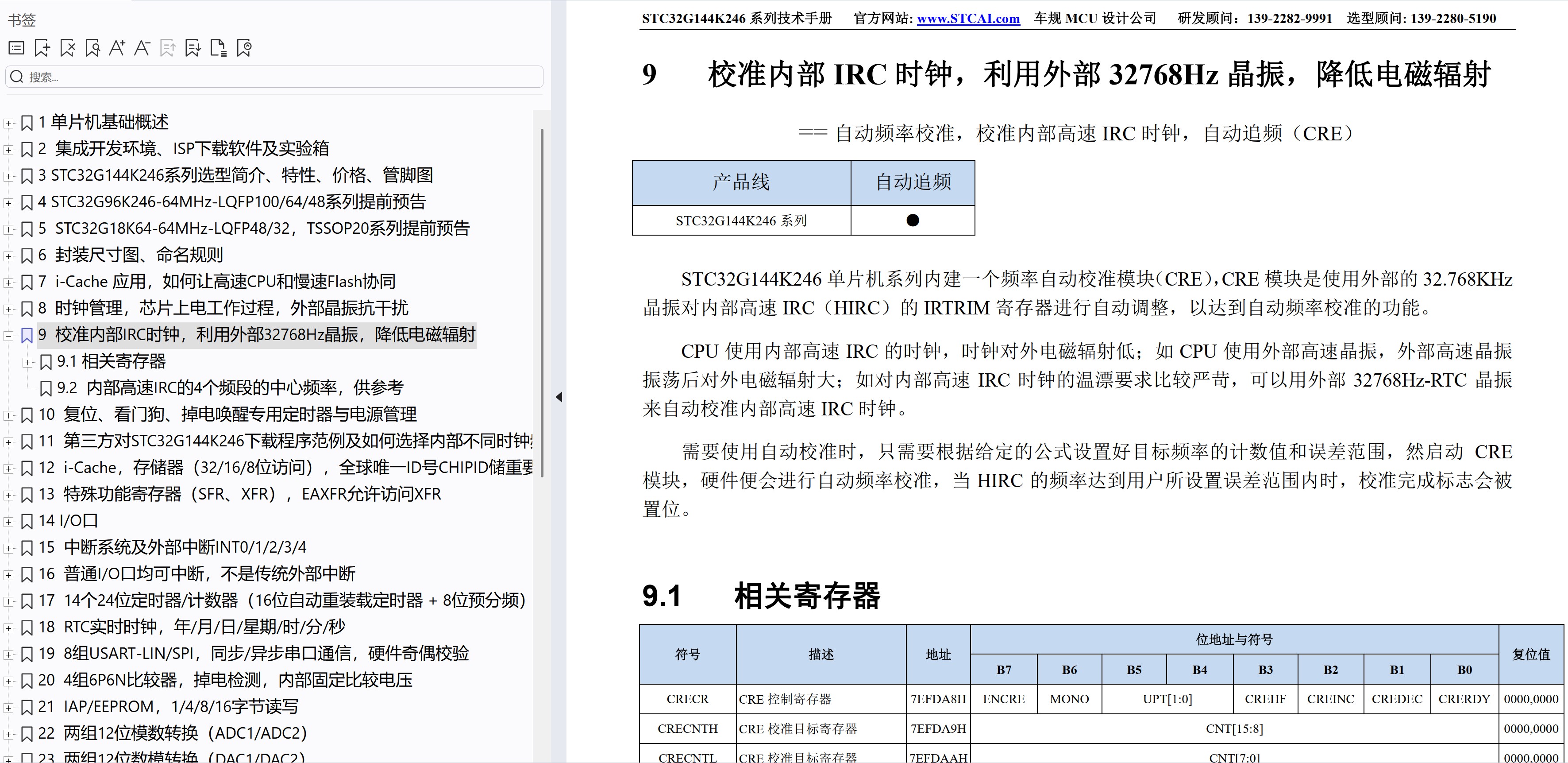Image resolution: width=1568 pixels, height=763 pixels.
Task: Open bookmark 16 普通I/O口均可中断
Action: (x=196, y=573)
